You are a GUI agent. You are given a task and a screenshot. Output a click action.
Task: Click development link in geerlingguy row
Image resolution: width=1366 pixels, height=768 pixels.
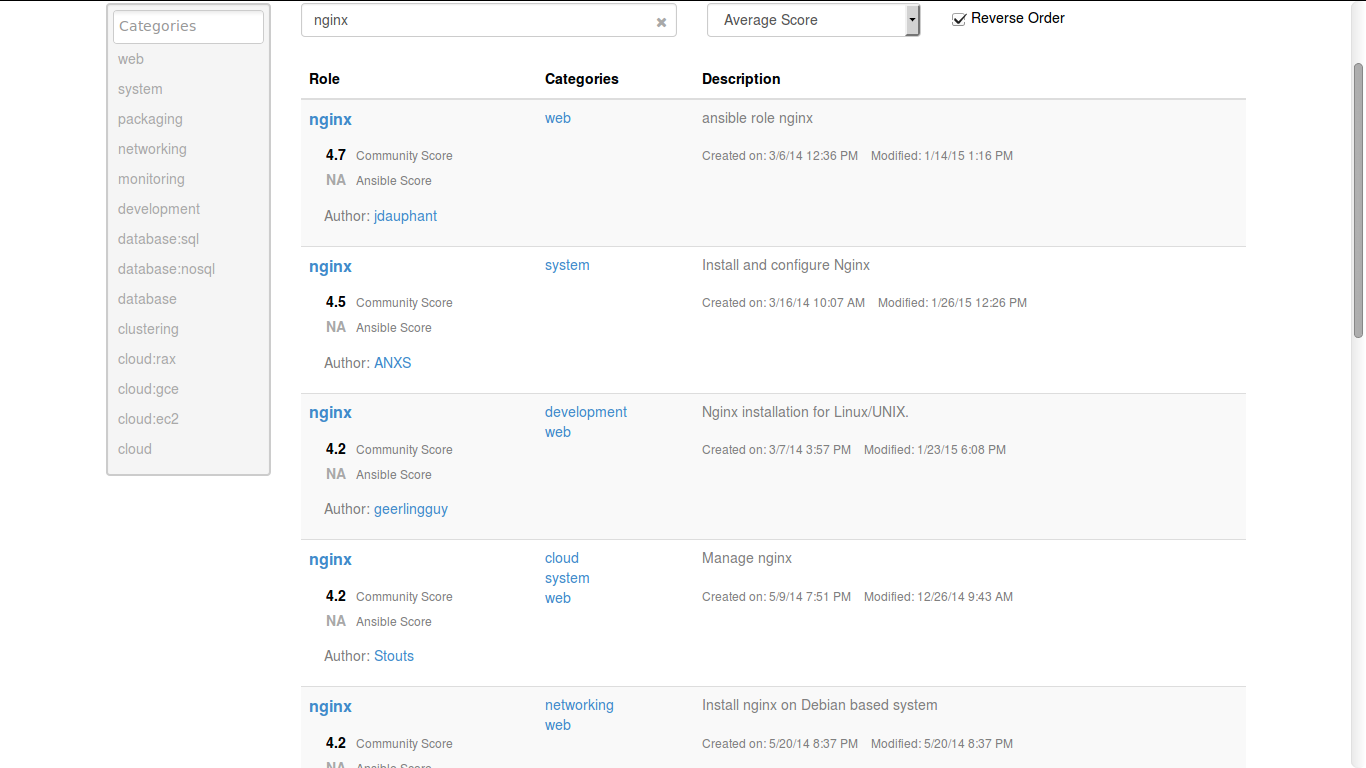[586, 412]
